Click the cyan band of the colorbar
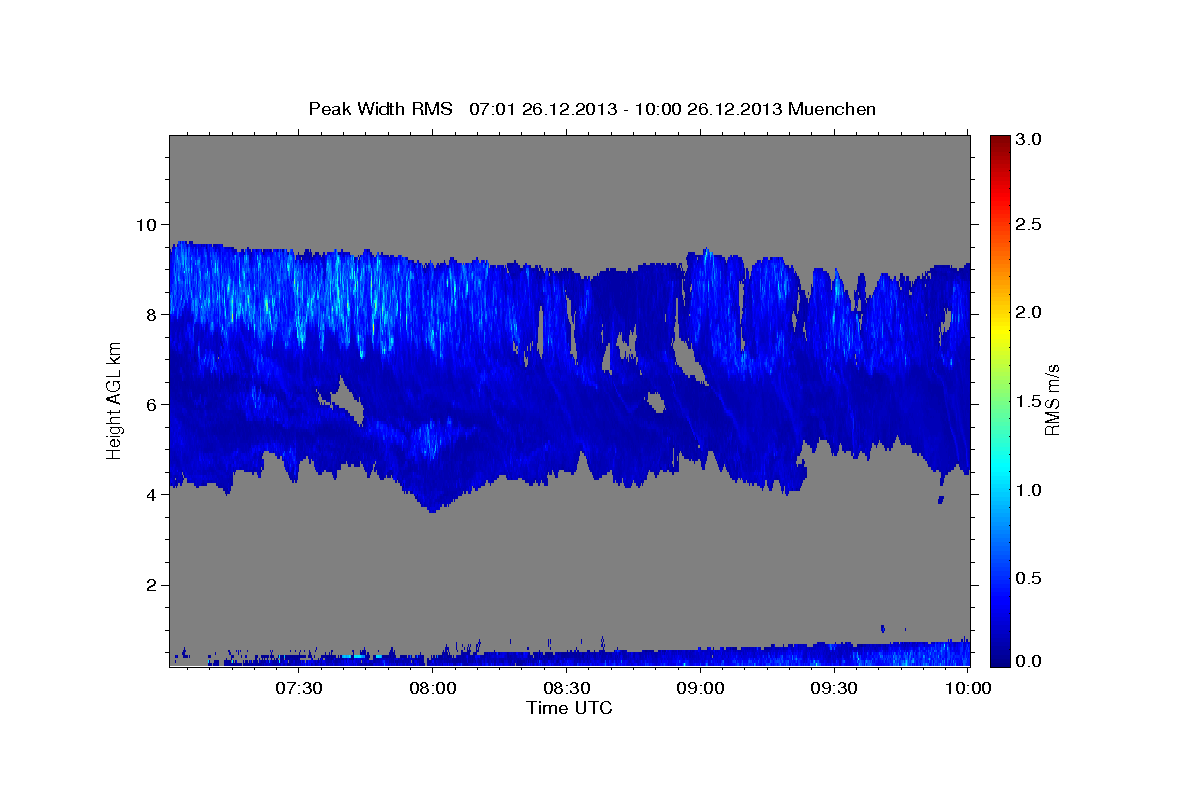 pos(1000,467)
